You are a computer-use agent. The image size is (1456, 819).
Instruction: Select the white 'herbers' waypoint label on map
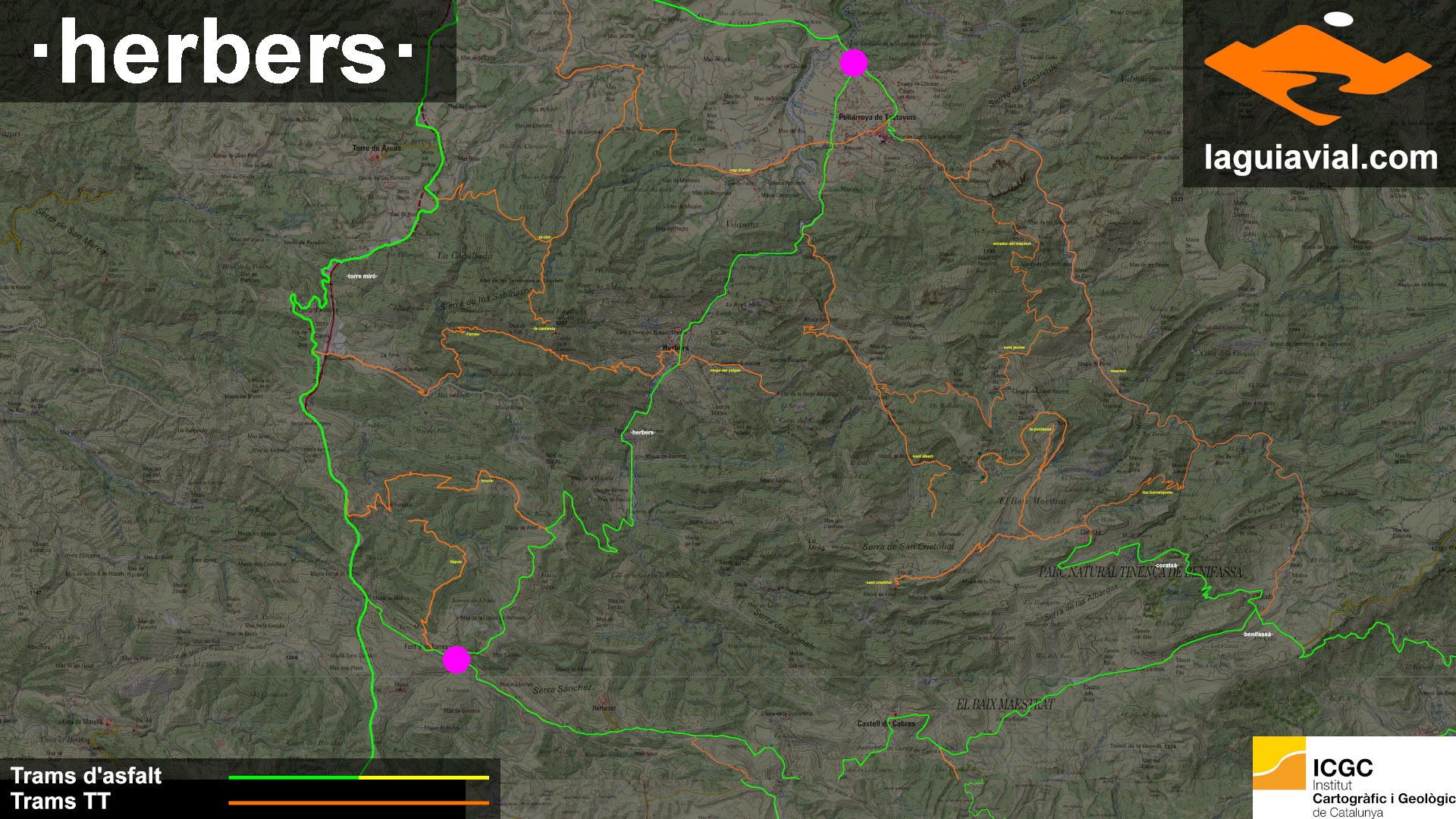pos(642,432)
